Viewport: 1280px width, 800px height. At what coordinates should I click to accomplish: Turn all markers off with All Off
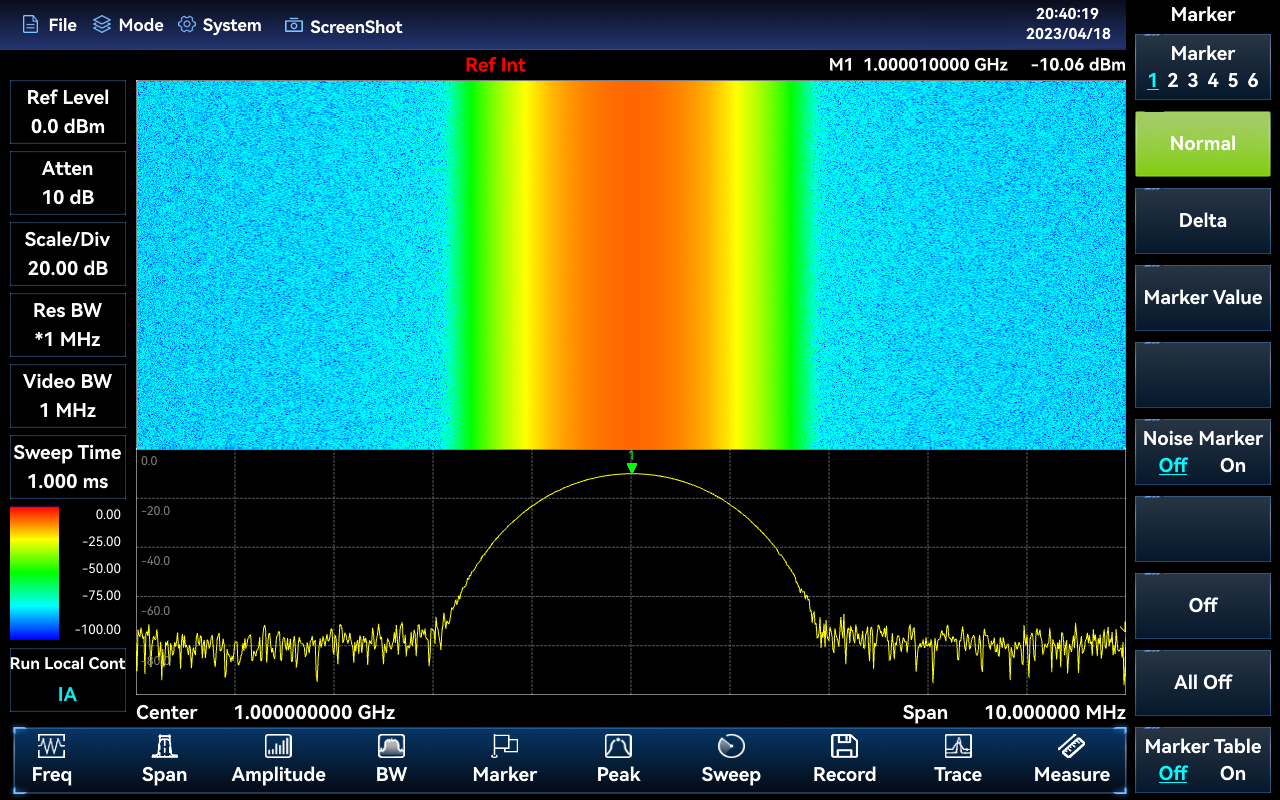pos(1202,682)
